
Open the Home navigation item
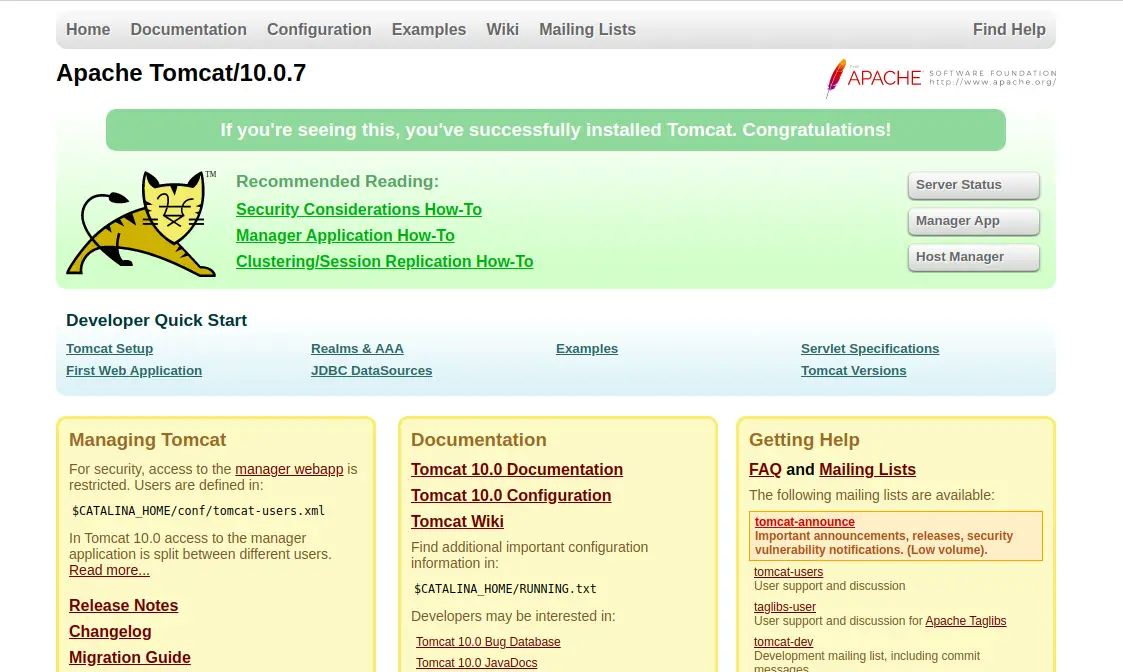pos(88,29)
